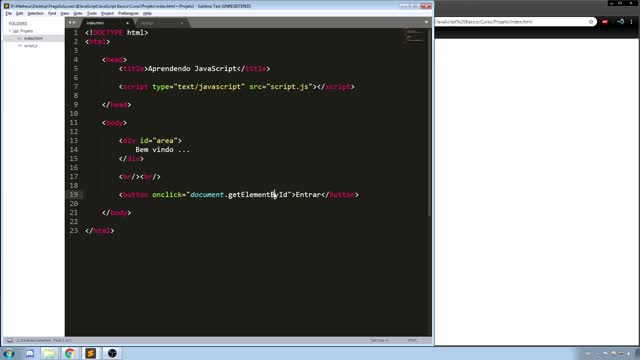Click 'Bem vindo ...' text on line 14
Image resolution: width=640 pixels, height=360 pixels.
coord(162,149)
